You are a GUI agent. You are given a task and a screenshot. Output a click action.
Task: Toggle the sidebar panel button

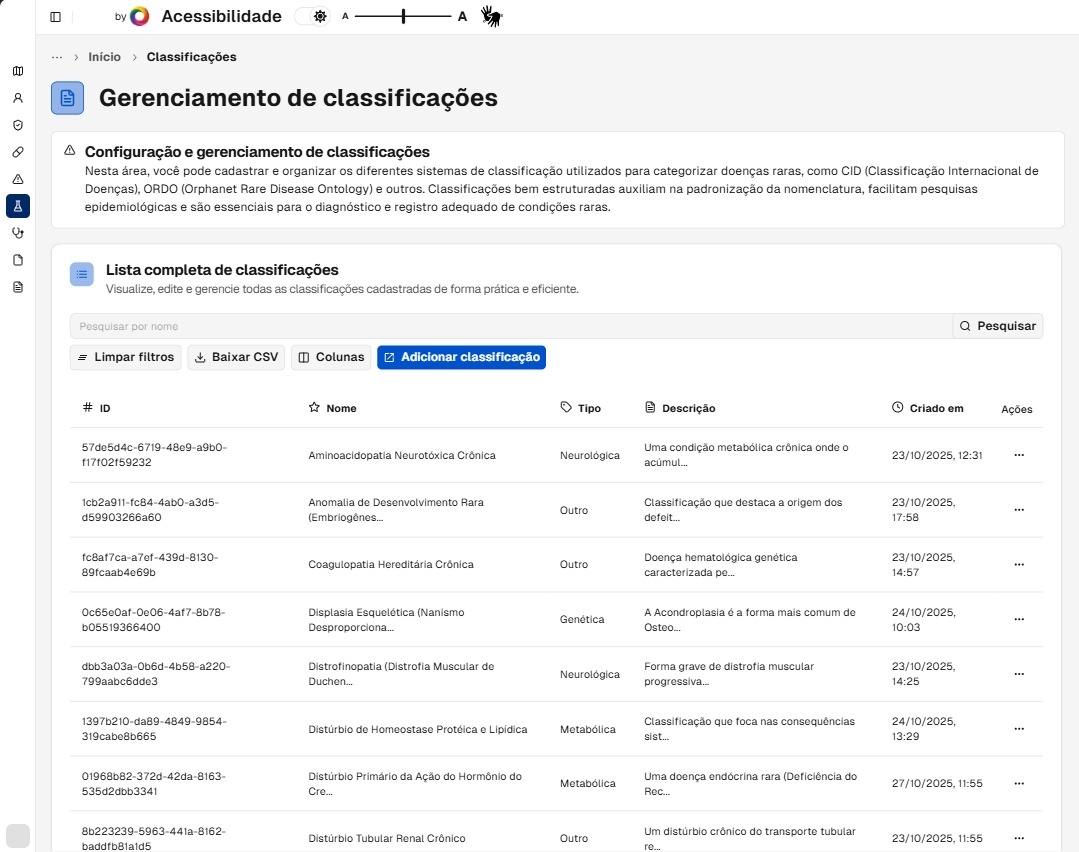(55, 17)
